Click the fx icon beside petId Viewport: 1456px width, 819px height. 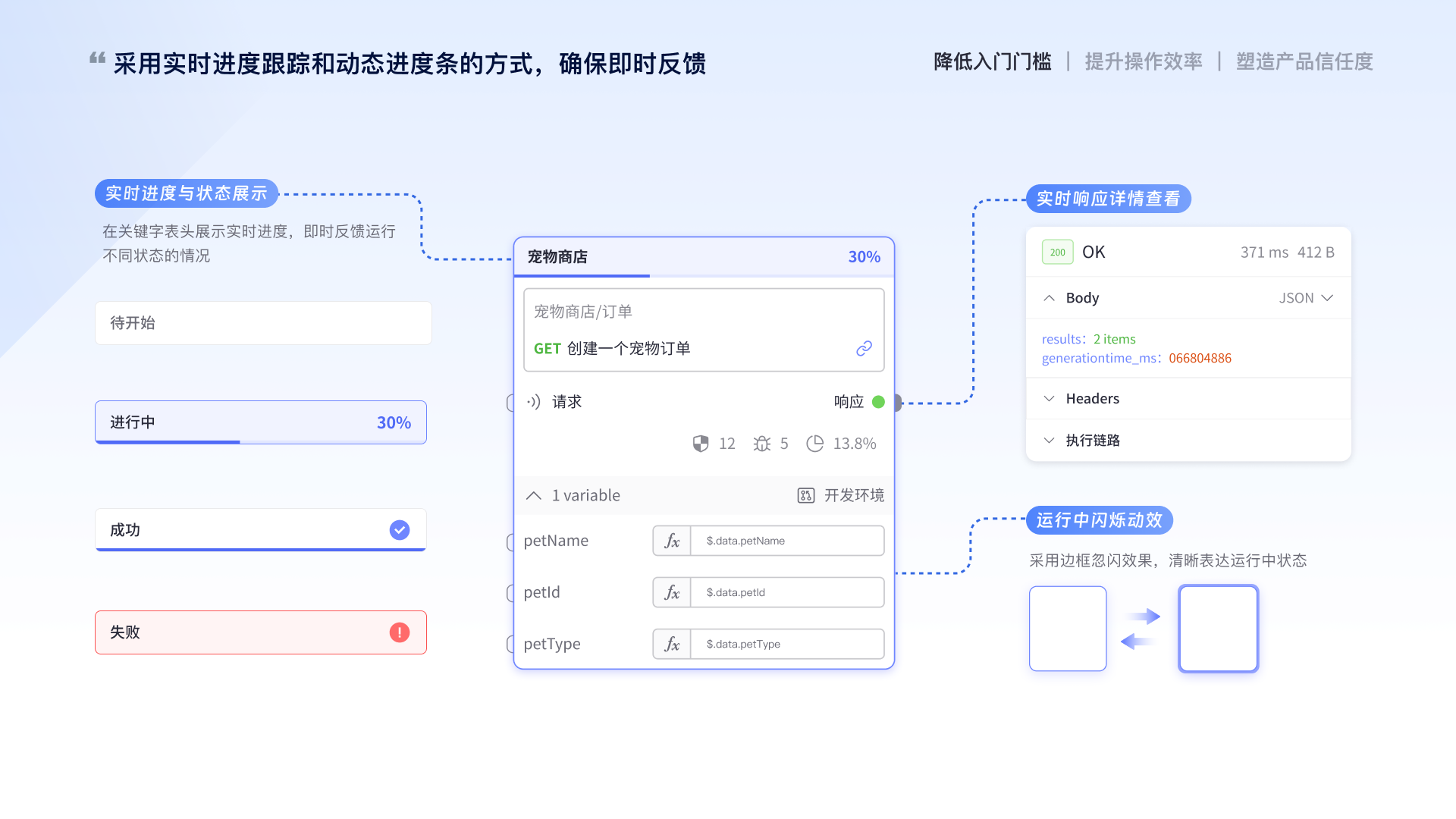(x=672, y=592)
